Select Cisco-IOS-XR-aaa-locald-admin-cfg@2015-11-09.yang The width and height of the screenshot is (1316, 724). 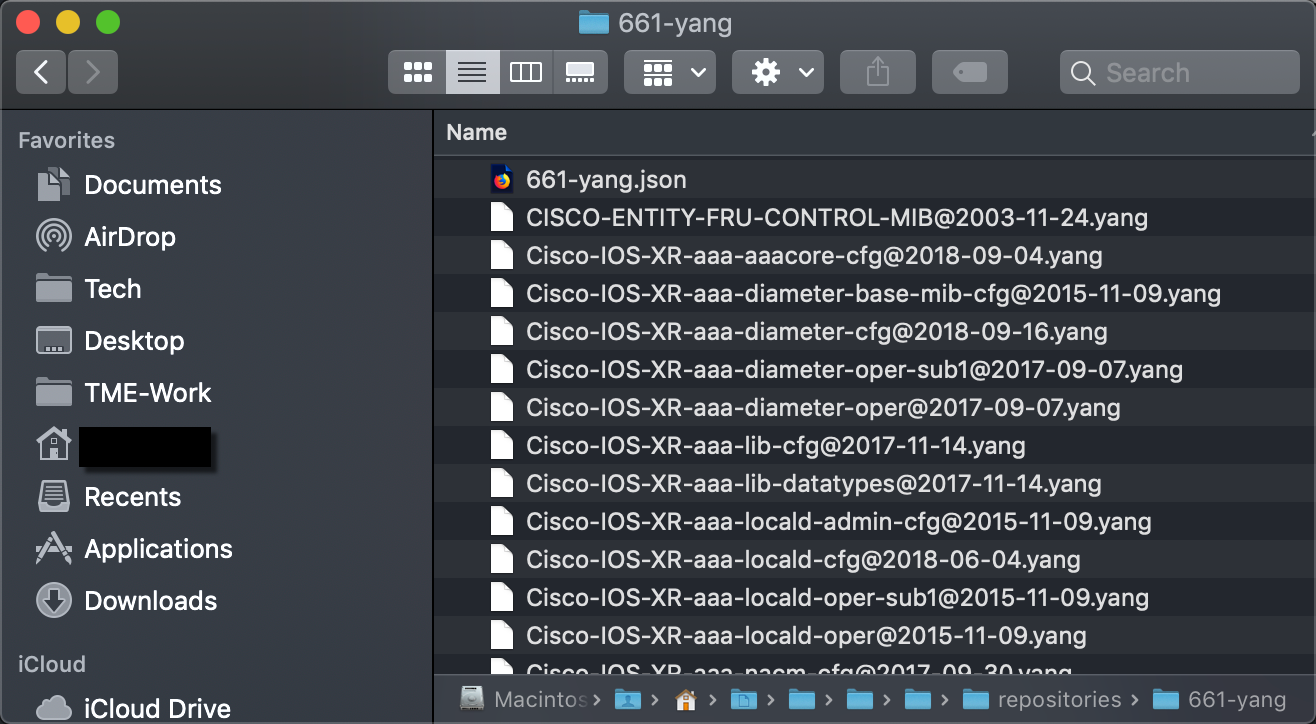click(x=875, y=522)
